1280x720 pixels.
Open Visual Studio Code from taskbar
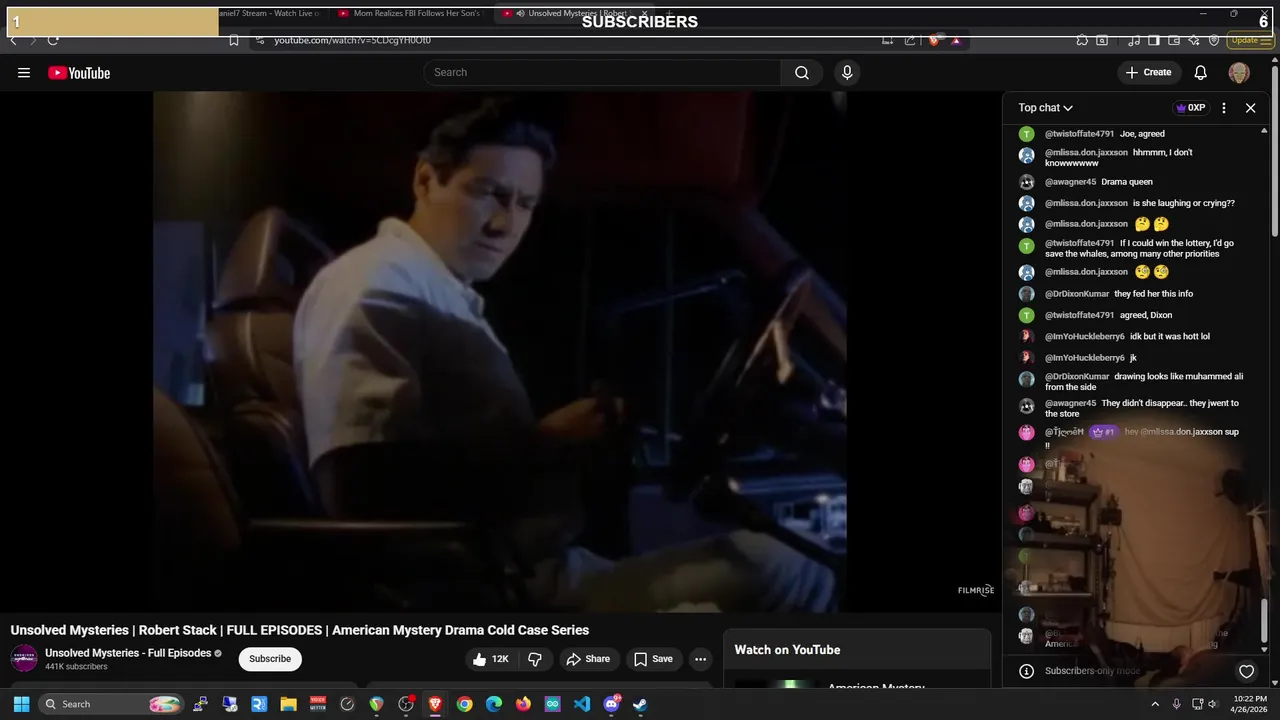582,704
